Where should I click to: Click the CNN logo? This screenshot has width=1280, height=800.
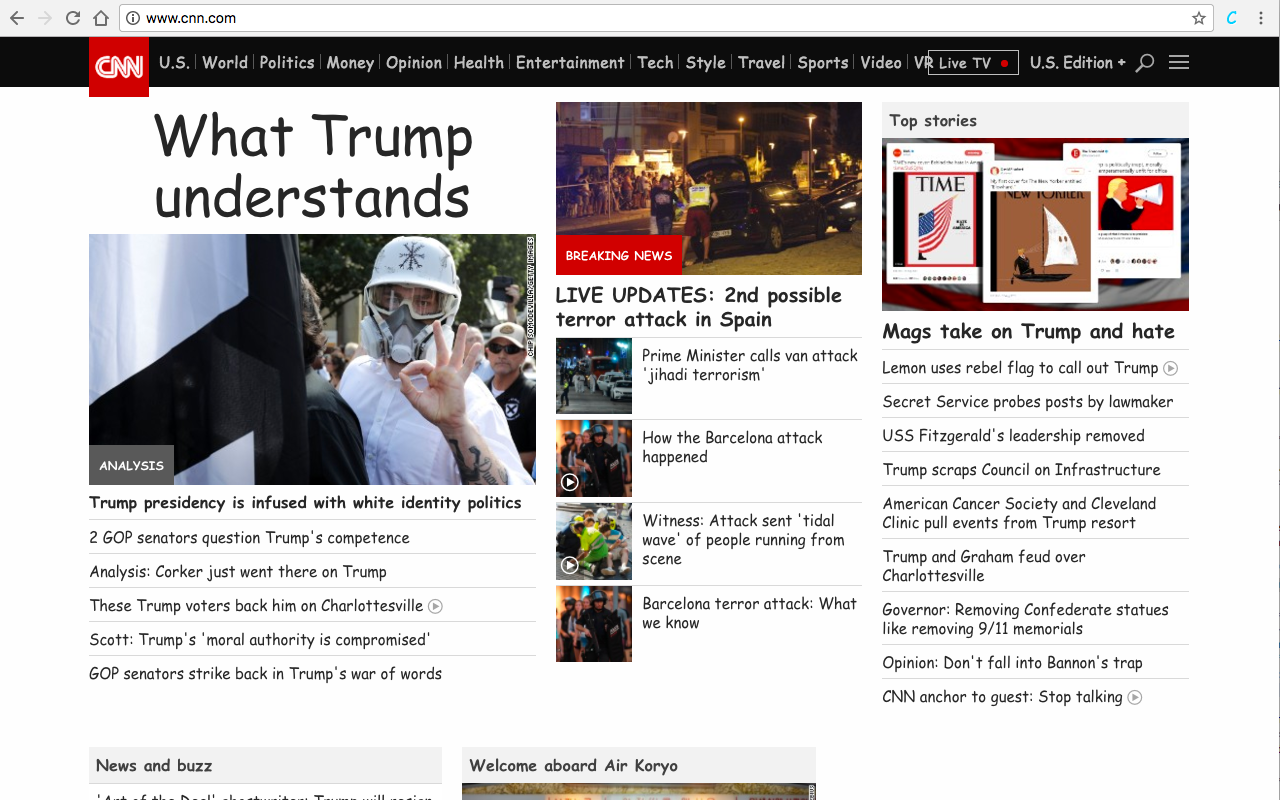tap(119, 67)
